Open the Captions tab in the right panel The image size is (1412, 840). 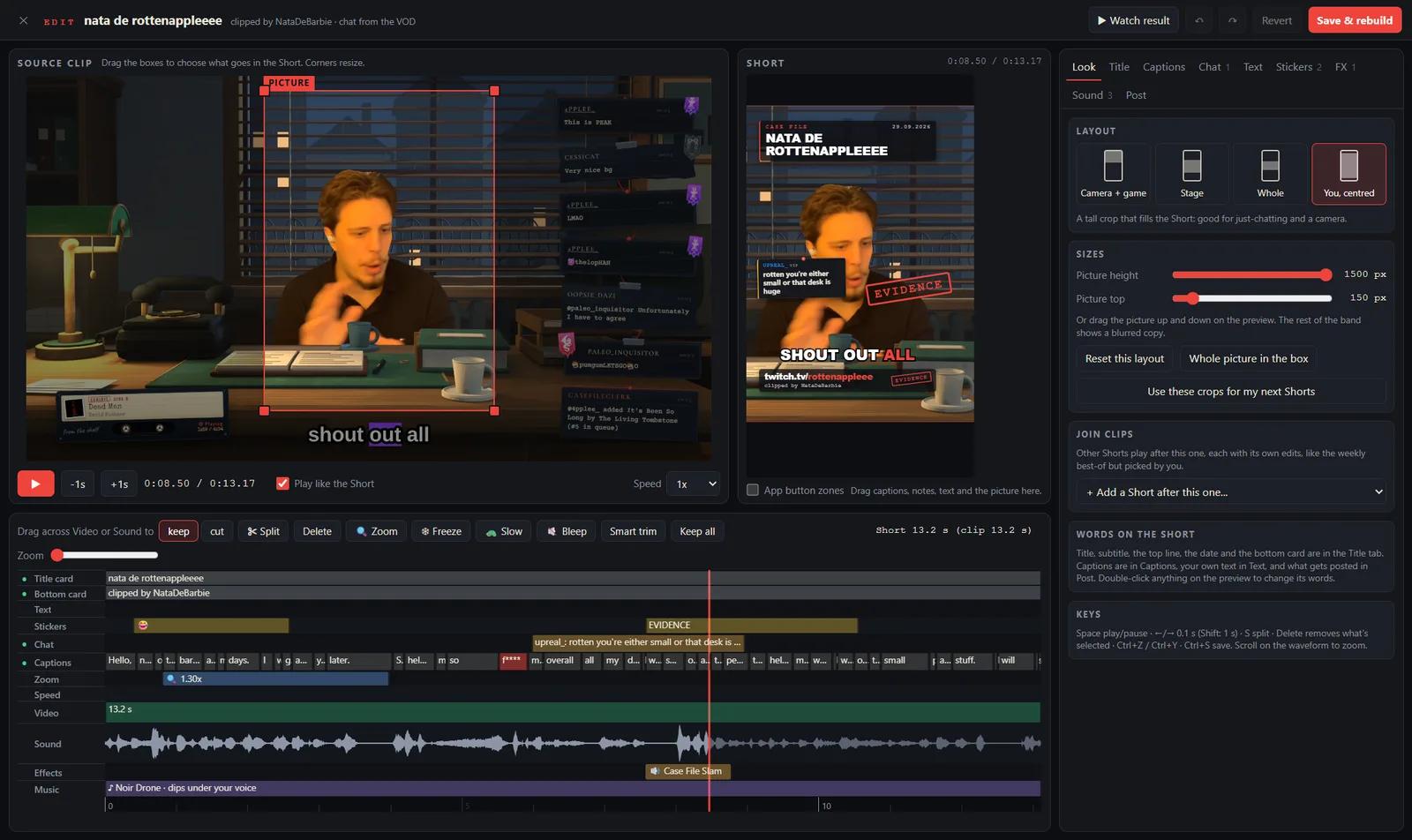pyautogui.click(x=1164, y=67)
